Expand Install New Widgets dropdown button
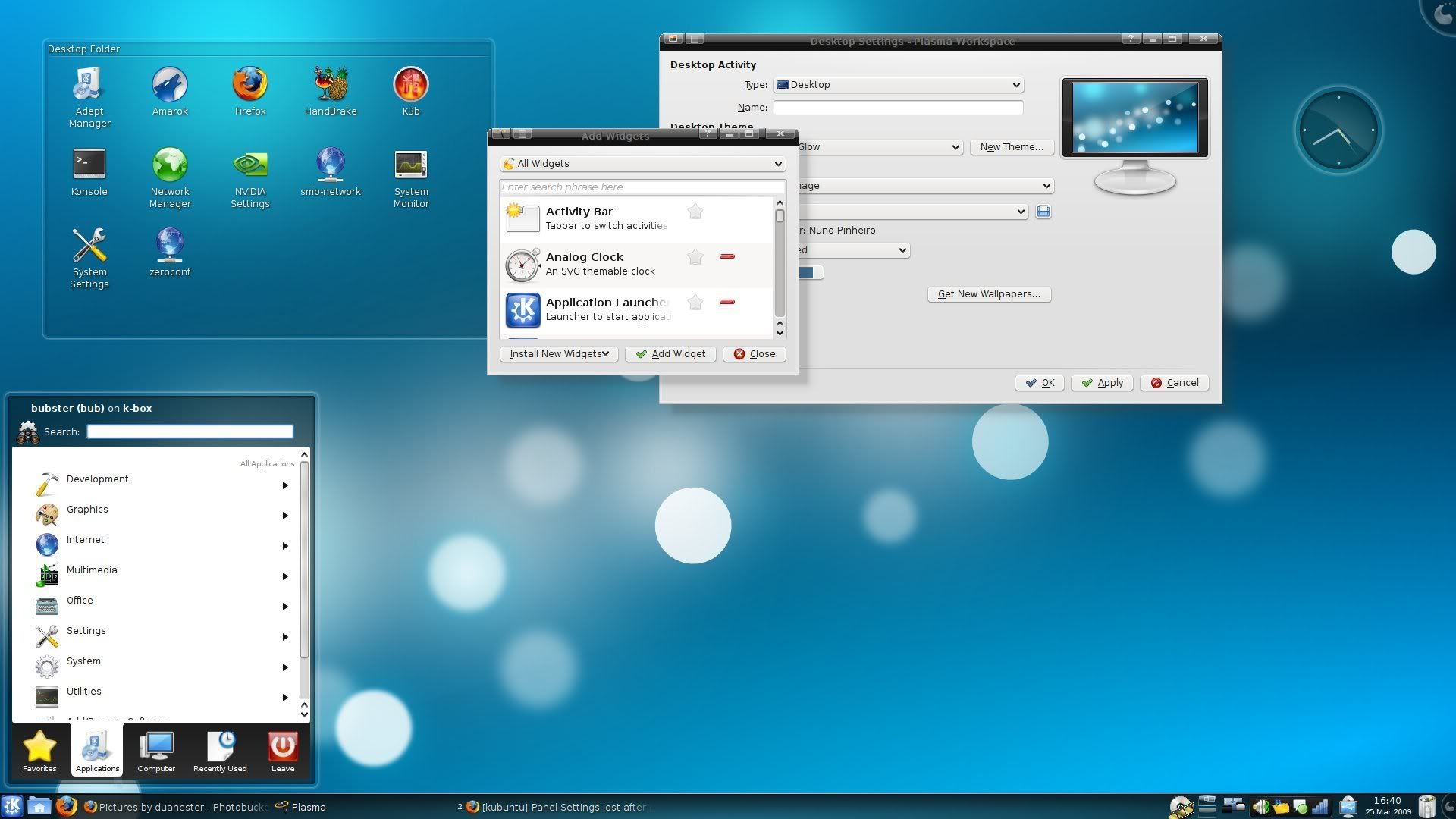Image resolution: width=1456 pixels, height=819 pixels. 559,354
